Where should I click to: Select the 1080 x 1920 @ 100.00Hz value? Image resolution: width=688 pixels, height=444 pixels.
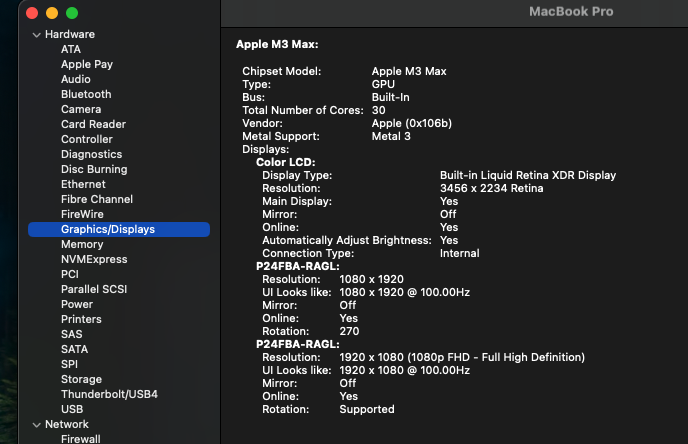pos(405,292)
